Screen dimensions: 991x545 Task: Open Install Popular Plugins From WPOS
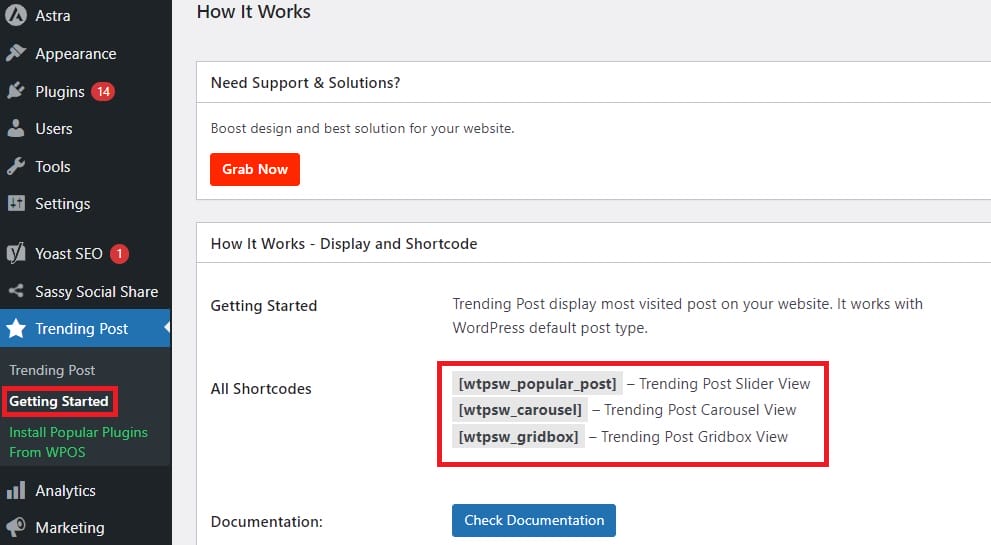[78, 442]
